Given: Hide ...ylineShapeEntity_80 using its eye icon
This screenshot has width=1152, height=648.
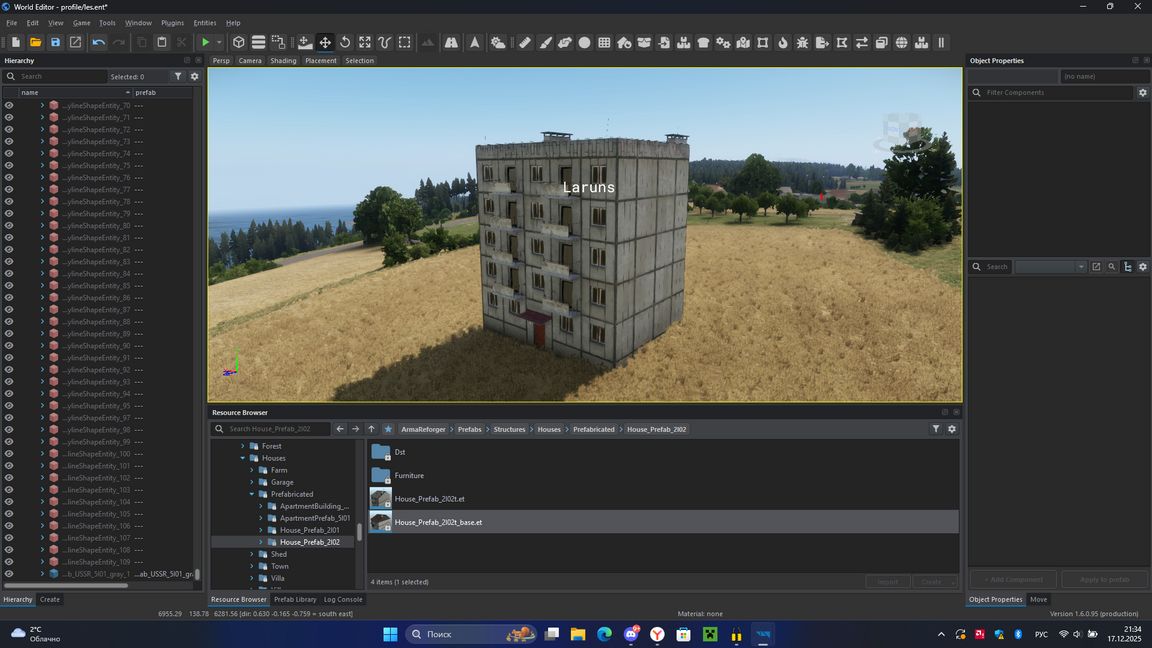Looking at the screenshot, I should click(9, 226).
